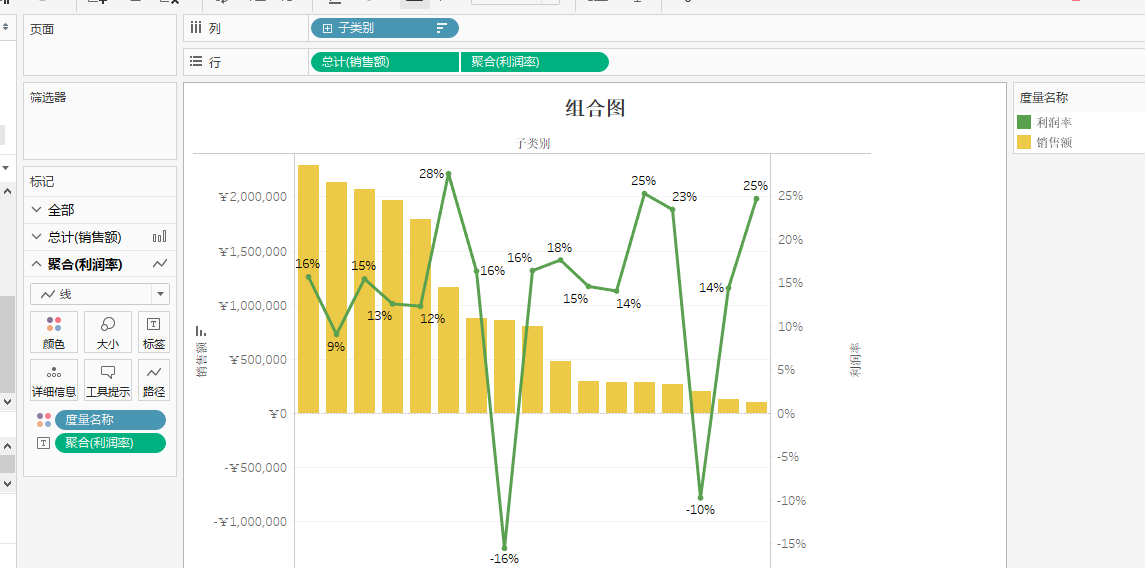Expand the 子类别 pill hierarchy plus icon
Screen dimensions: 1145x568
pyautogui.click(x=327, y=28)
